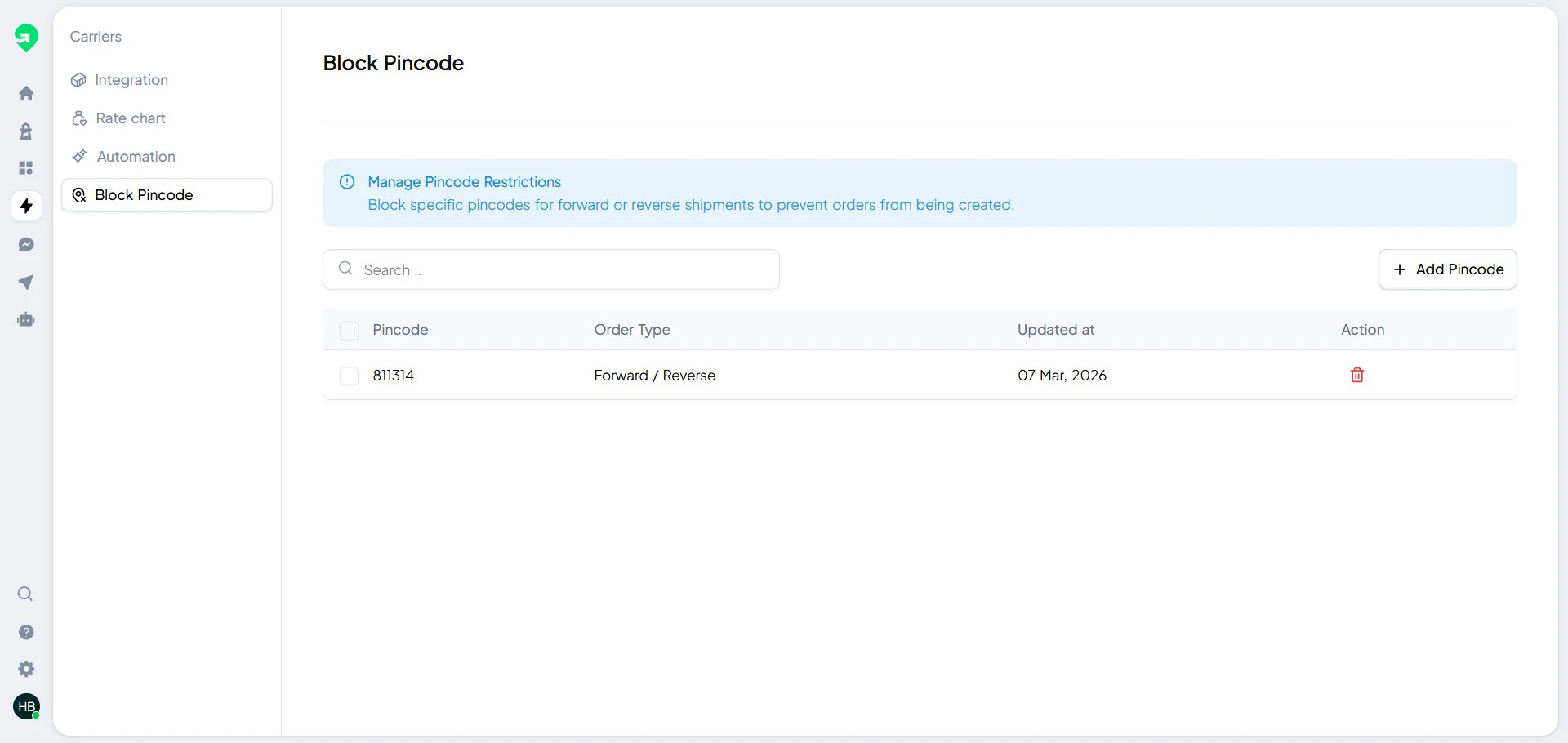This screenshot has height=743, width=1568.
Task: Click the Add Pincode button
Action: pos(1446,269)
